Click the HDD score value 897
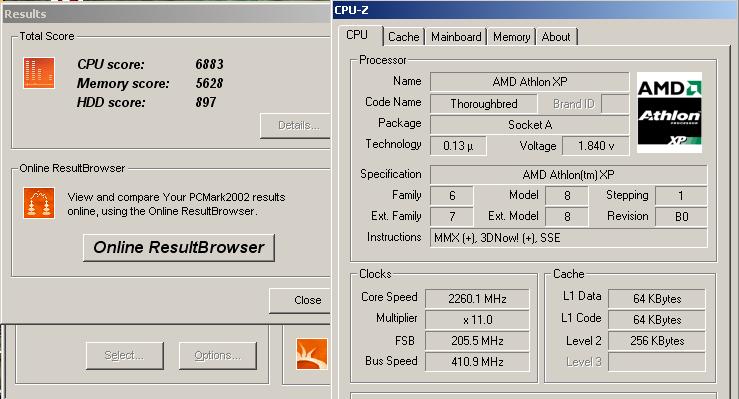 206,102
